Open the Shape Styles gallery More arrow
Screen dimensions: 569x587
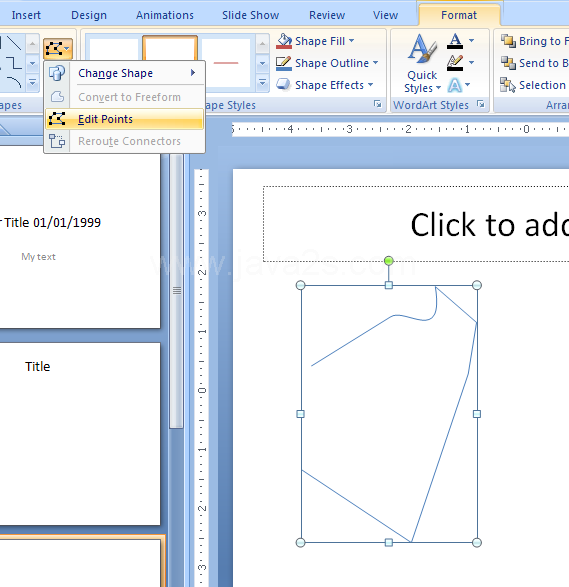[262, 82]
